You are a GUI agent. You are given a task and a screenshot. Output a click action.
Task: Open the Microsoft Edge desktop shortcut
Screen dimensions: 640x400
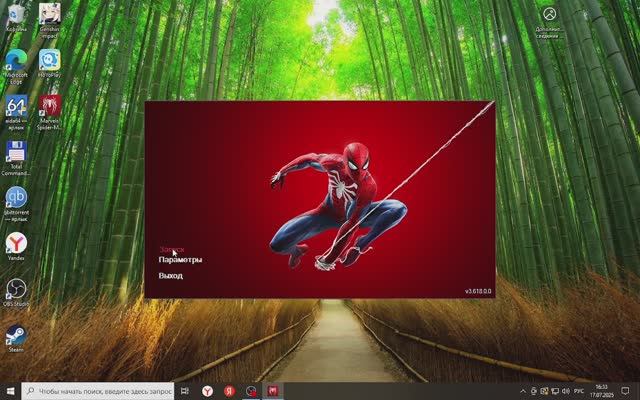click(x=16, y=65)
